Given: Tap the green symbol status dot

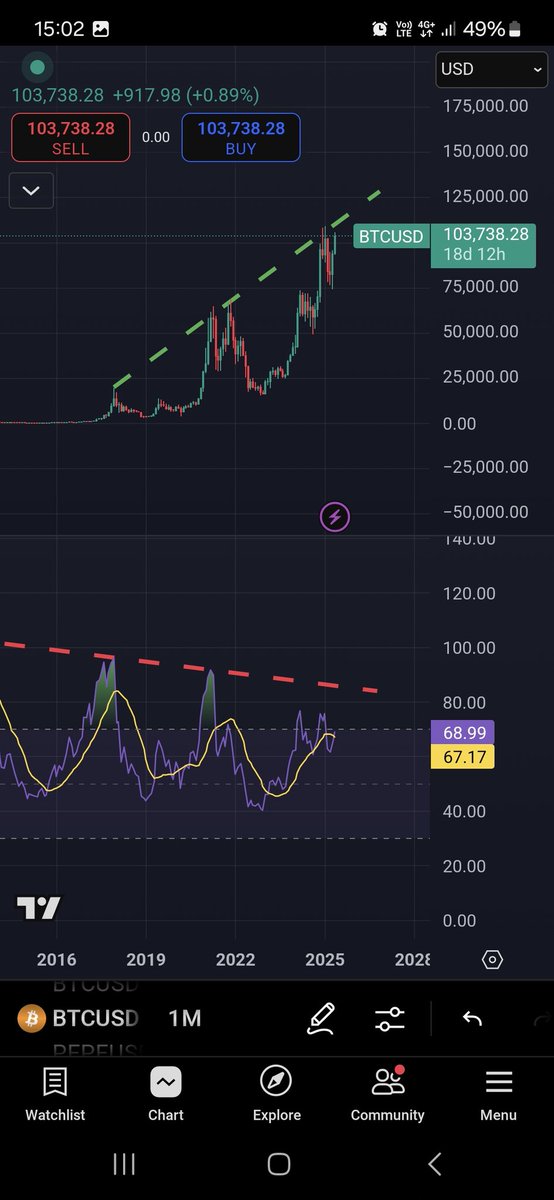Looking at the screenshot, I should point(37,68).
